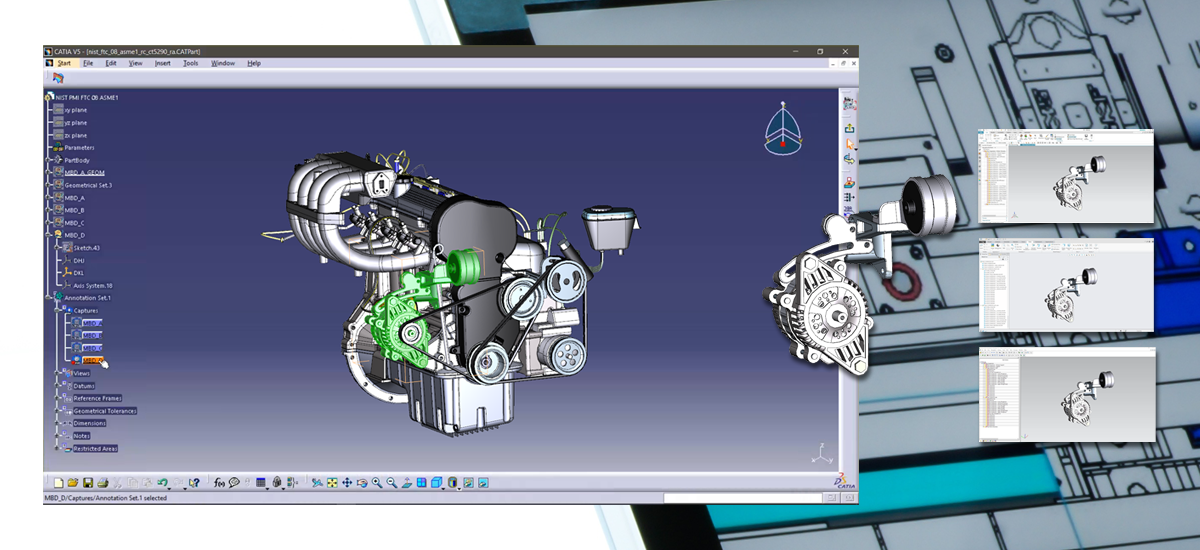This screenshot has width=1200, height=550.
Task: Select Dimensions in the tree
Action: (x=90, y=423)
